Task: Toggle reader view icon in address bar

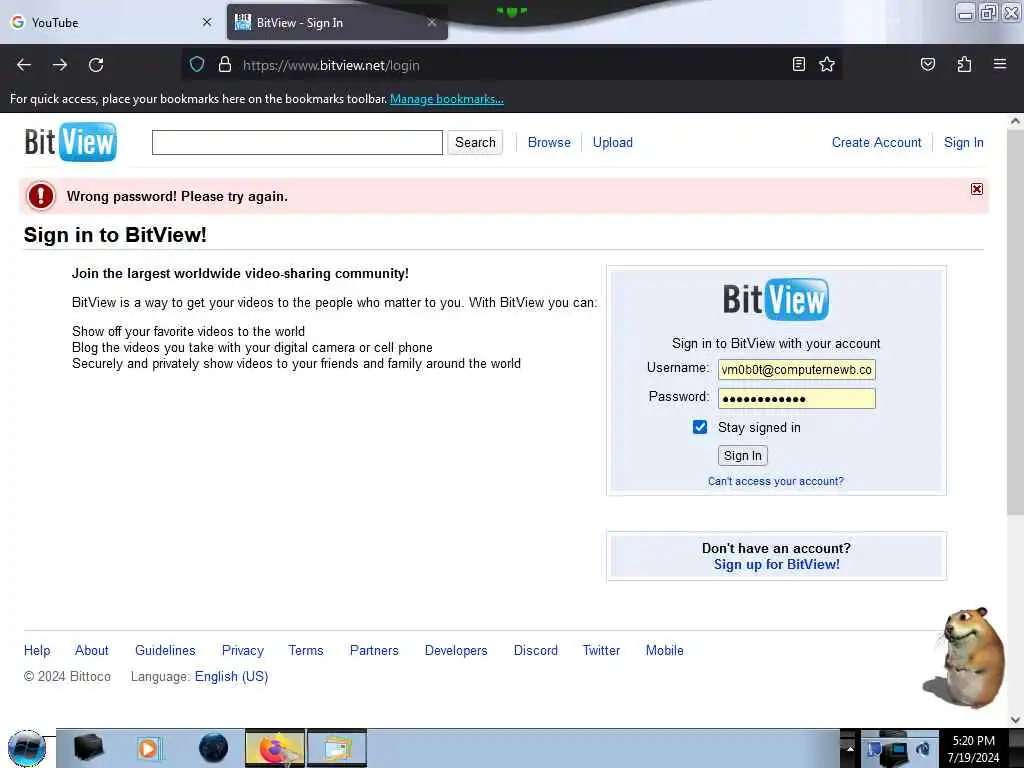Action: (x=799, y=64)
